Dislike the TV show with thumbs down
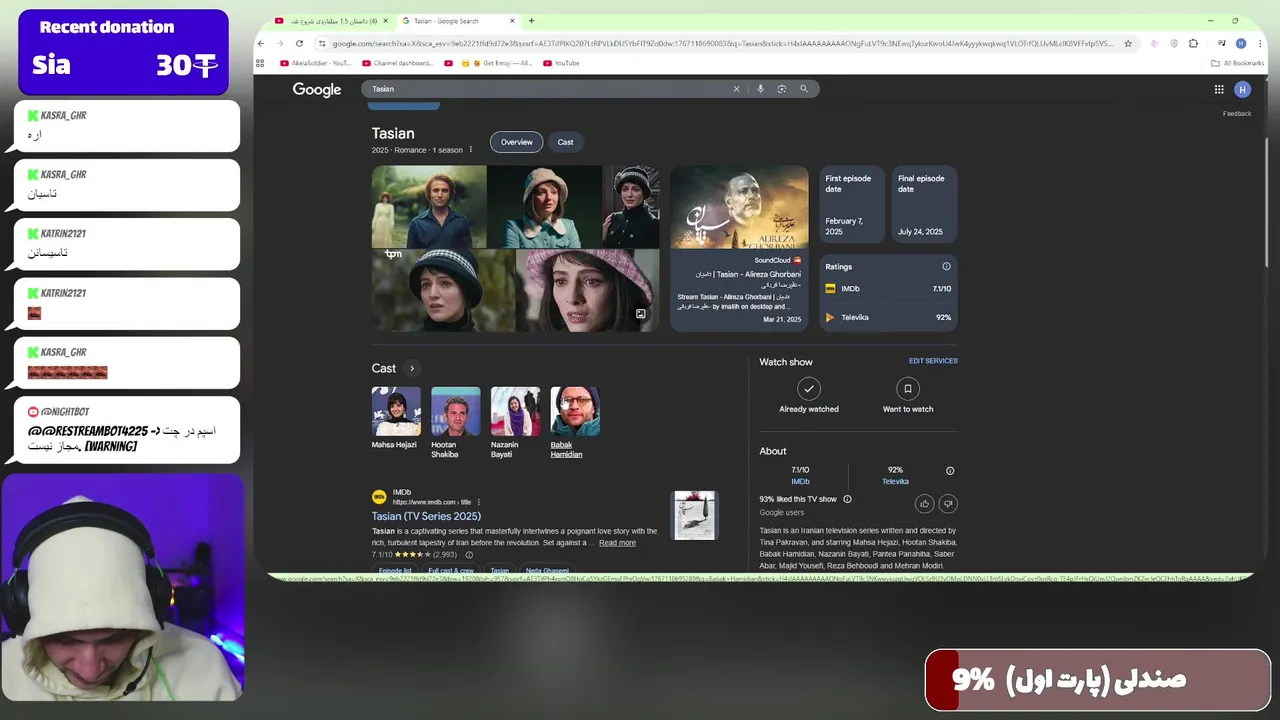The height and width of the screenshot is (720, 1280). (948, 504)
